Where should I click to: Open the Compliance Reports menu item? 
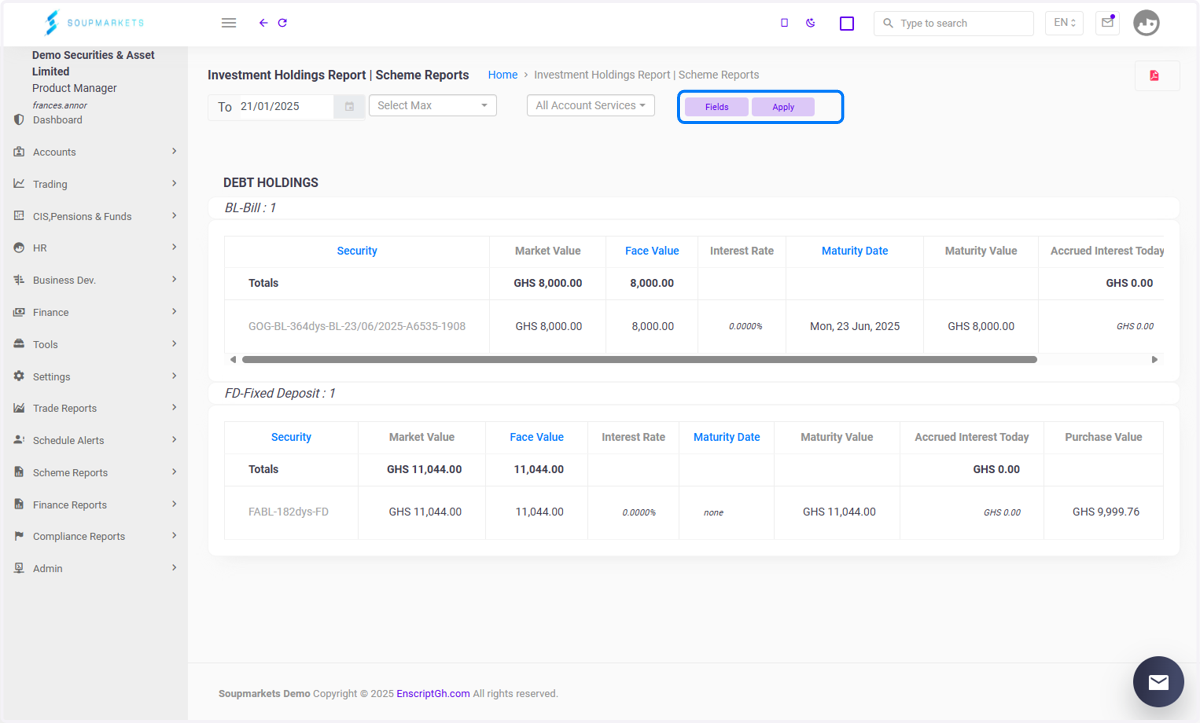pyautogui.click(x=79, y=537)
